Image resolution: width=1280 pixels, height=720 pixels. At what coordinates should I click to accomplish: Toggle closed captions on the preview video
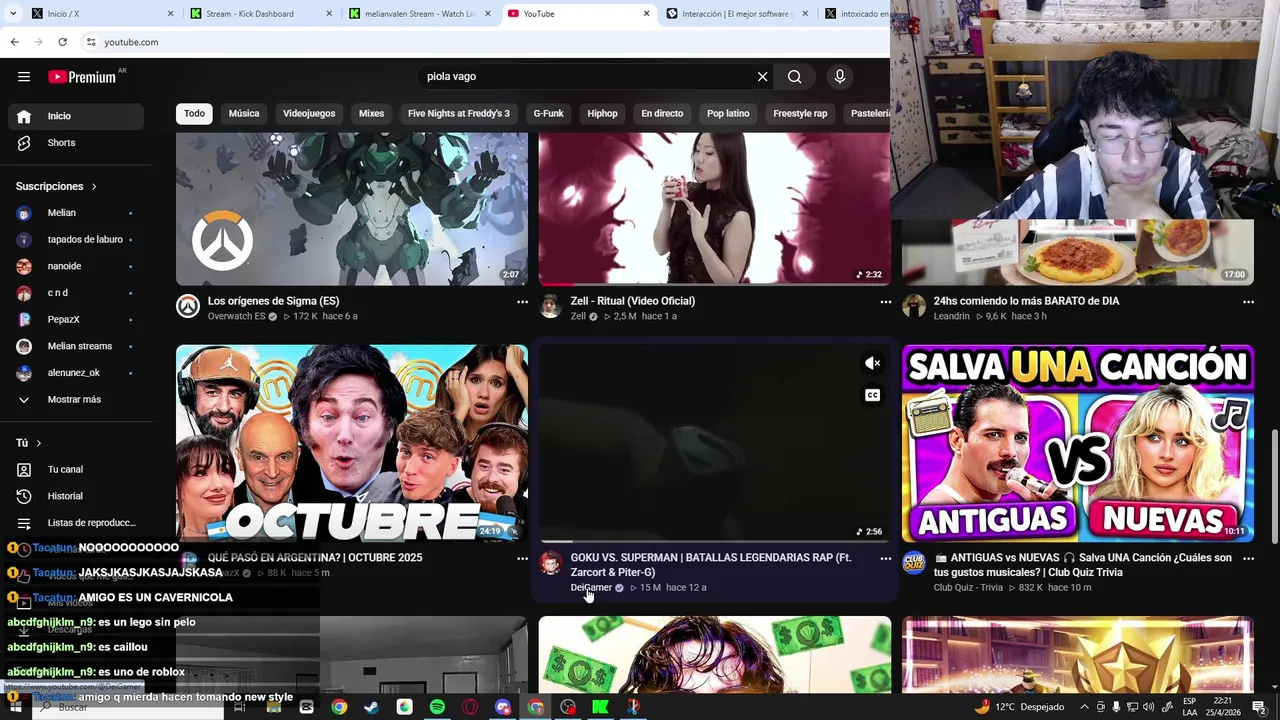(x=872, y=395)
